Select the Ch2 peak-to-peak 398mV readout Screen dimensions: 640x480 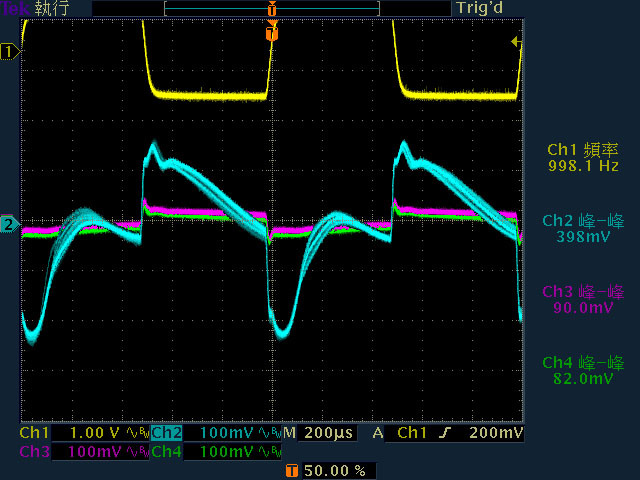[x=583, y=229]
